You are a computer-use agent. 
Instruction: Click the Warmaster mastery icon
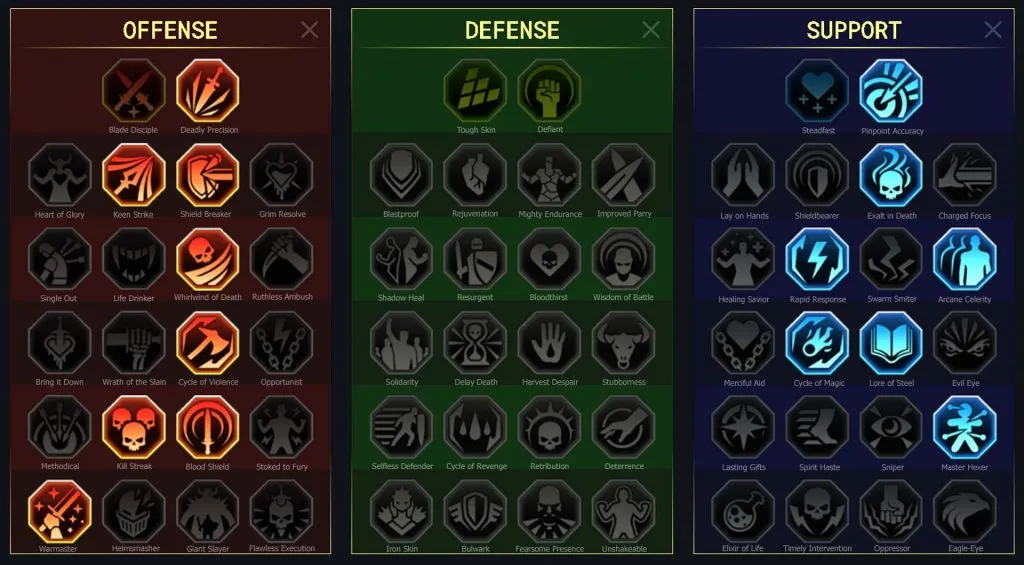pos(59,511)
